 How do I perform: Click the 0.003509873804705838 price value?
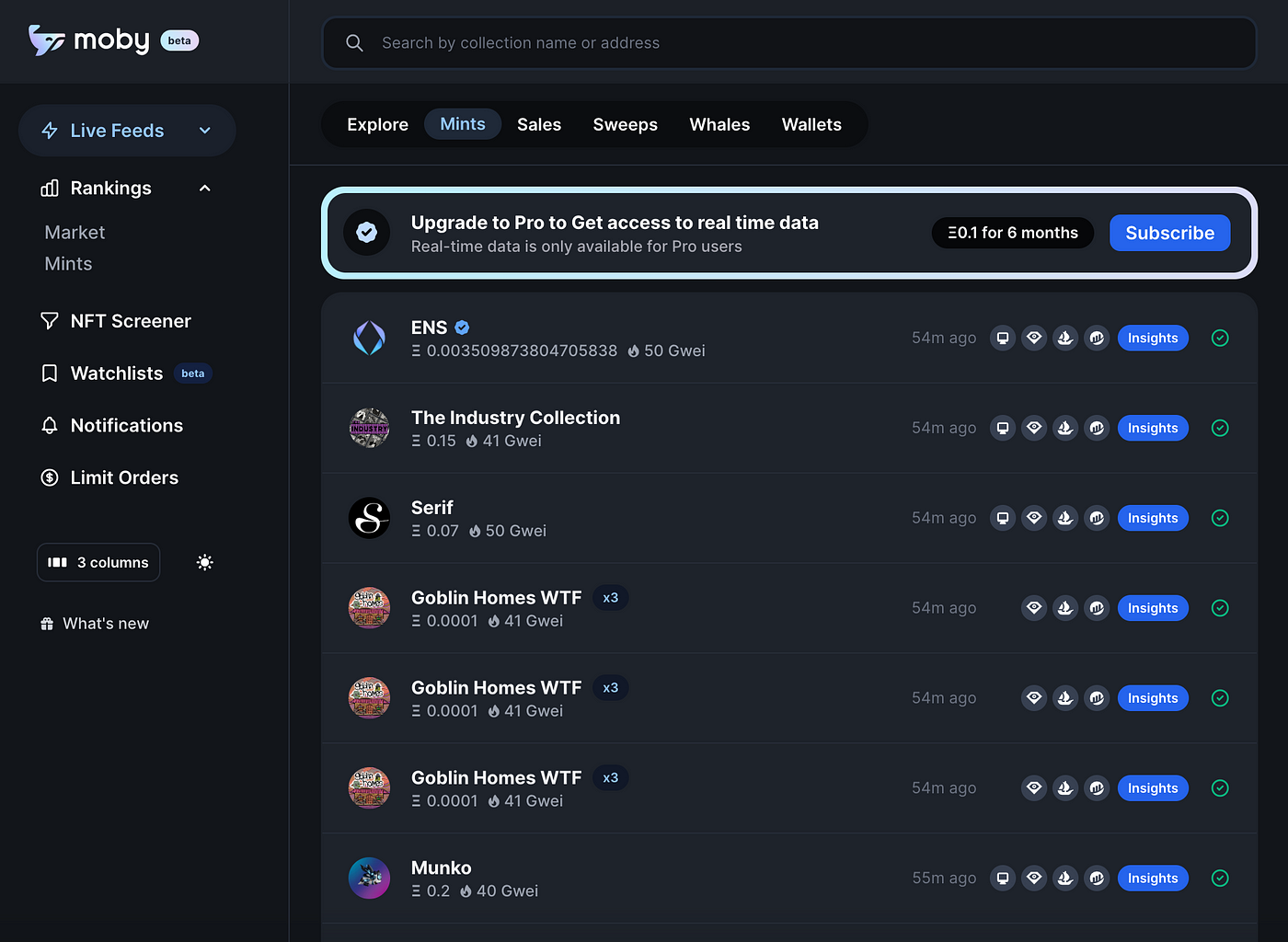point(522,350)
